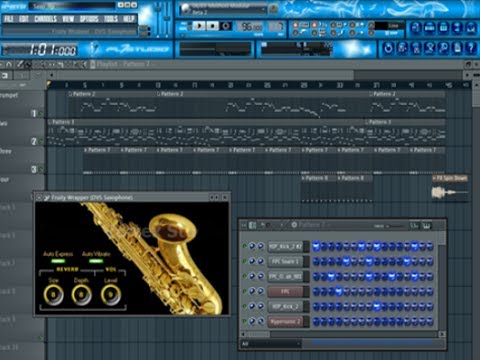Image resolution: width=480 pixels, height=360 pixels.
Task: Mute the FPC Snare 1 channel
Action: click(244, 261)
